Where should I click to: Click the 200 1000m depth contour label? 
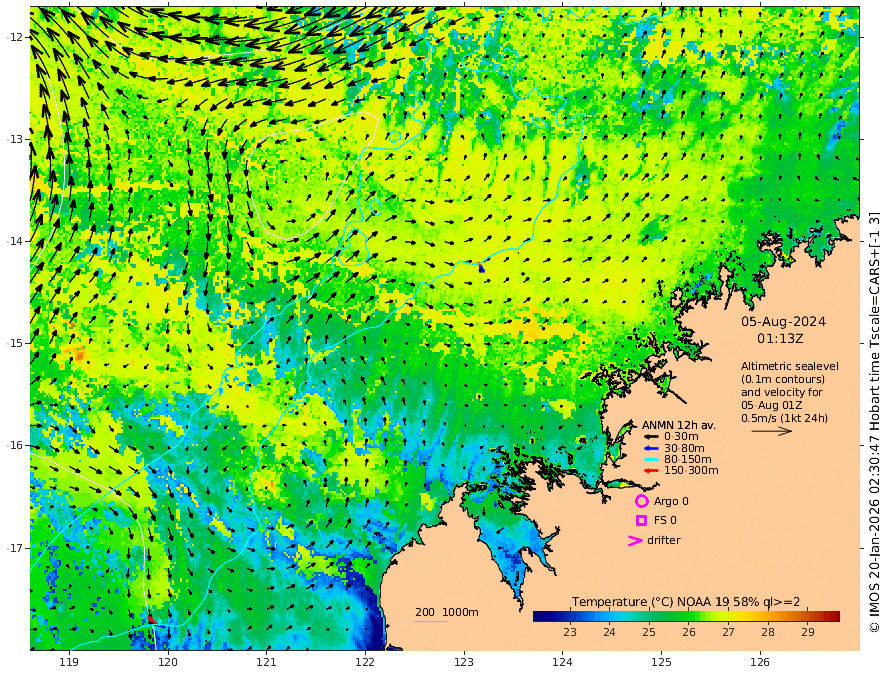447,612
